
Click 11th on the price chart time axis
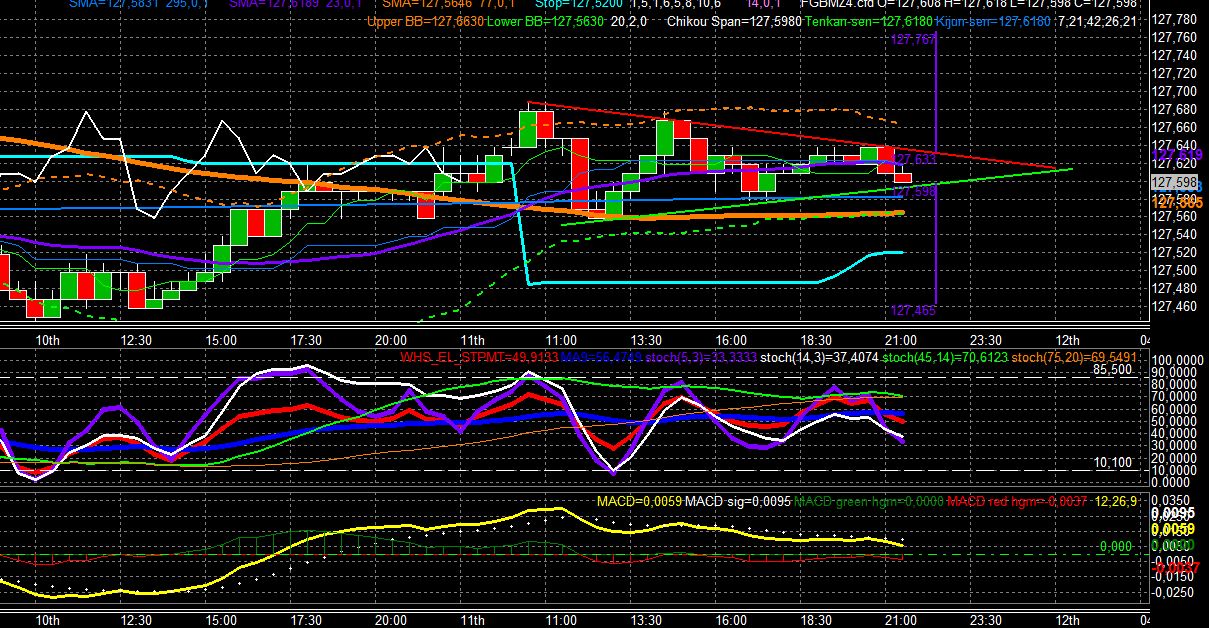tap(473, 340)
